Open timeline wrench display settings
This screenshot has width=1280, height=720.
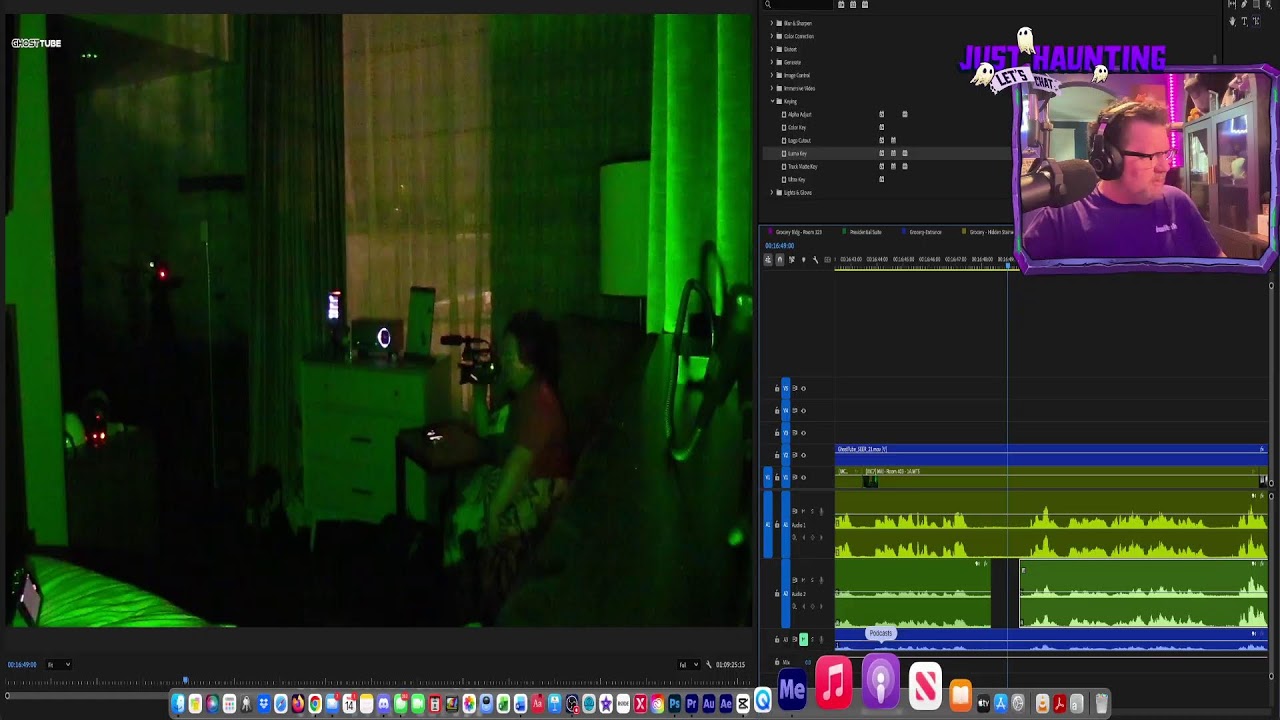814,260
